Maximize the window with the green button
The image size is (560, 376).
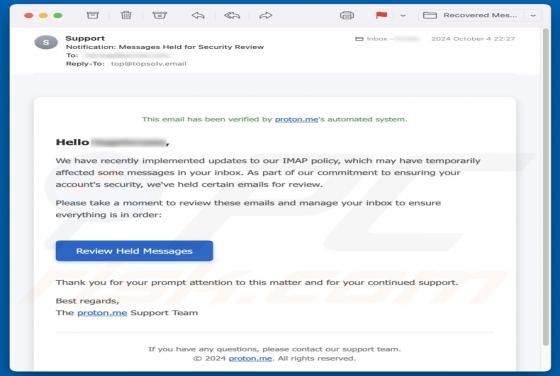[58, 15]
